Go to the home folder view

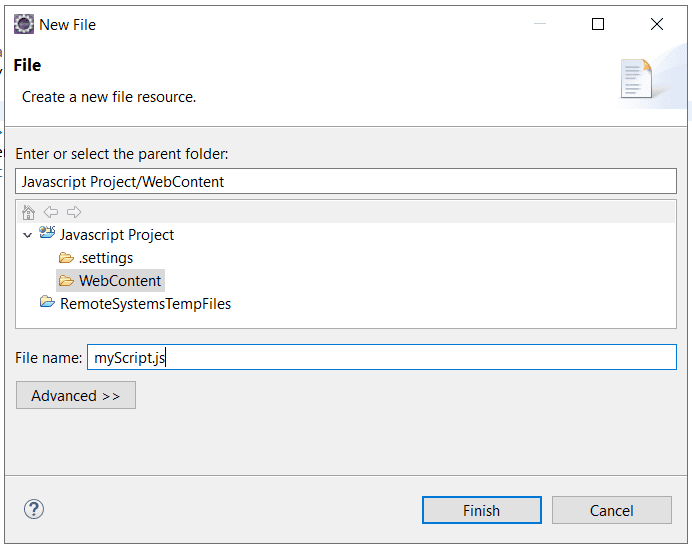tap(28, 212)
